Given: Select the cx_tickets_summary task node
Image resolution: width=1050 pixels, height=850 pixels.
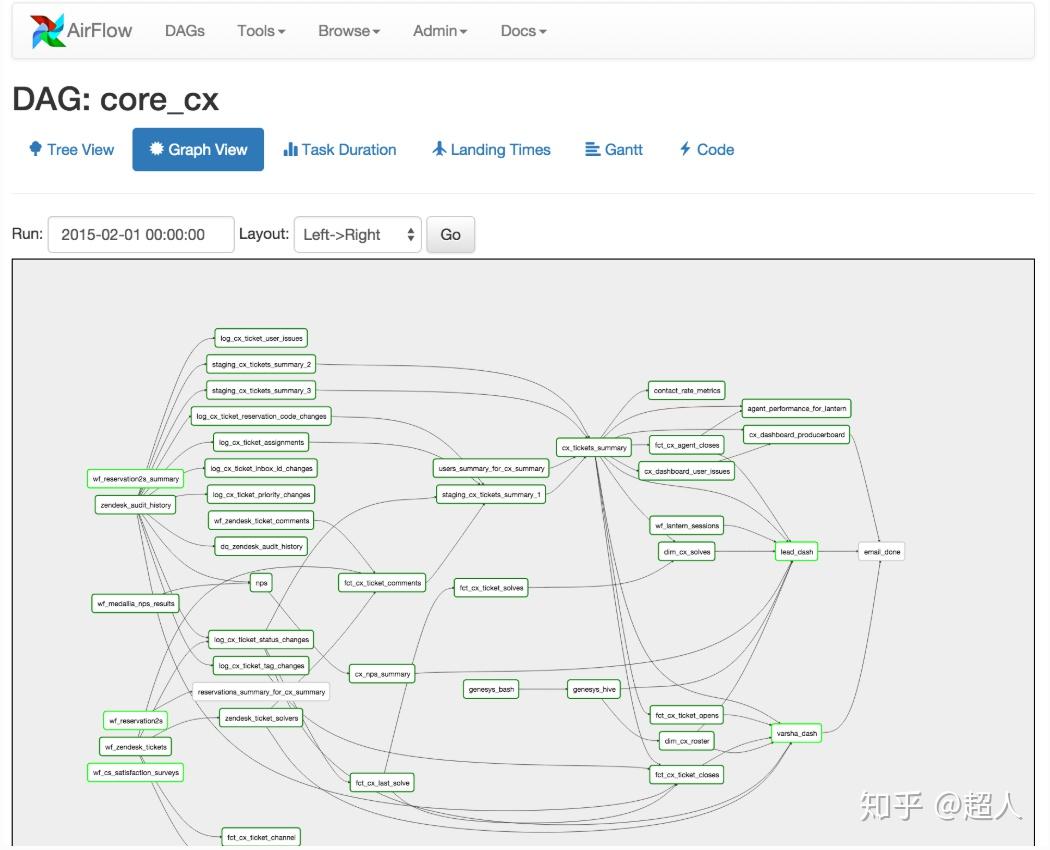Looking at the screenshot, I should tap(594, 448).
